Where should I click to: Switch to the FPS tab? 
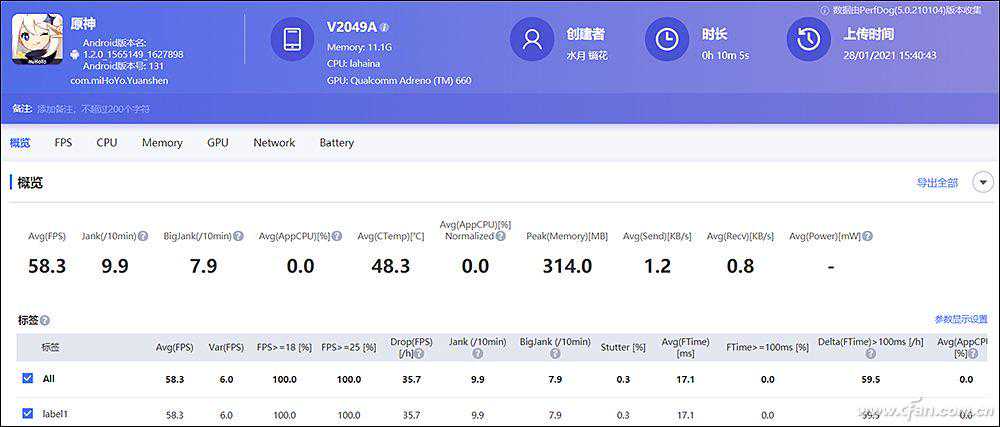(63, 143)
